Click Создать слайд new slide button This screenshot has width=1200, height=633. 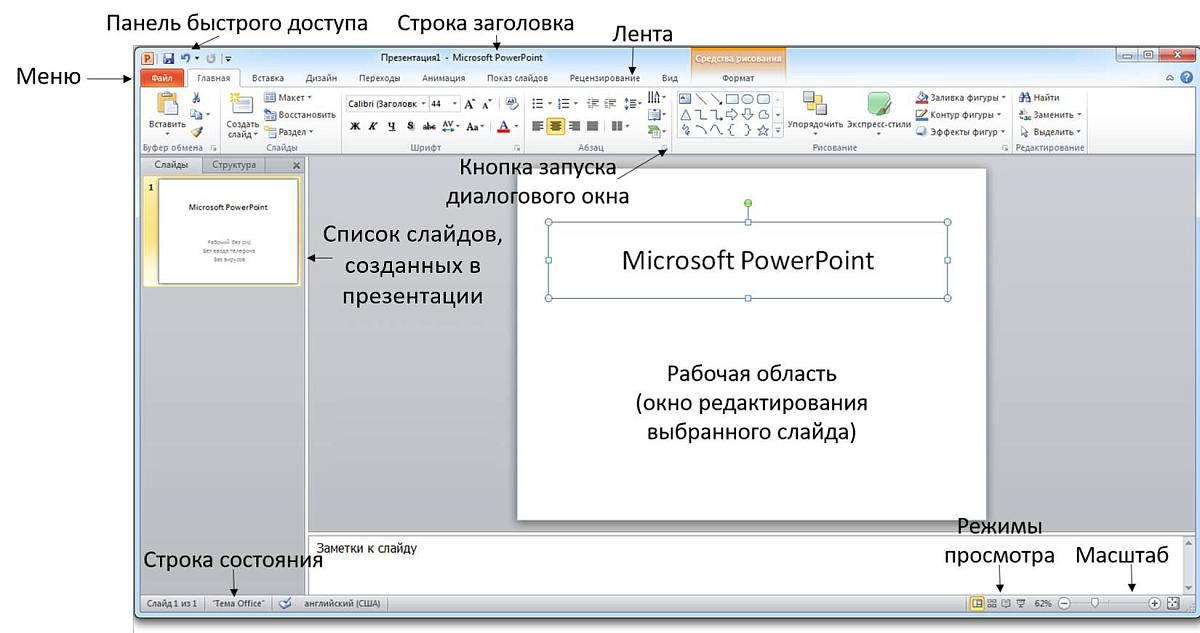[x=242, y=114]
